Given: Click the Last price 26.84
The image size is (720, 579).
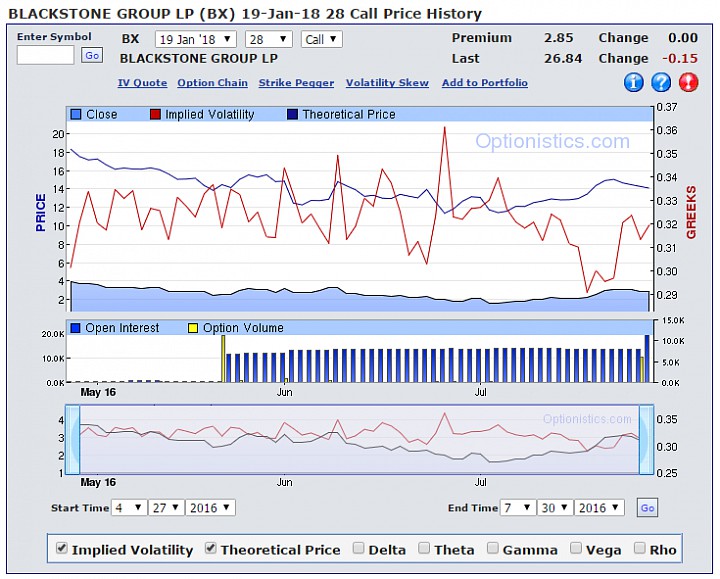Looking at the screenshot, I should click(563, 58).
